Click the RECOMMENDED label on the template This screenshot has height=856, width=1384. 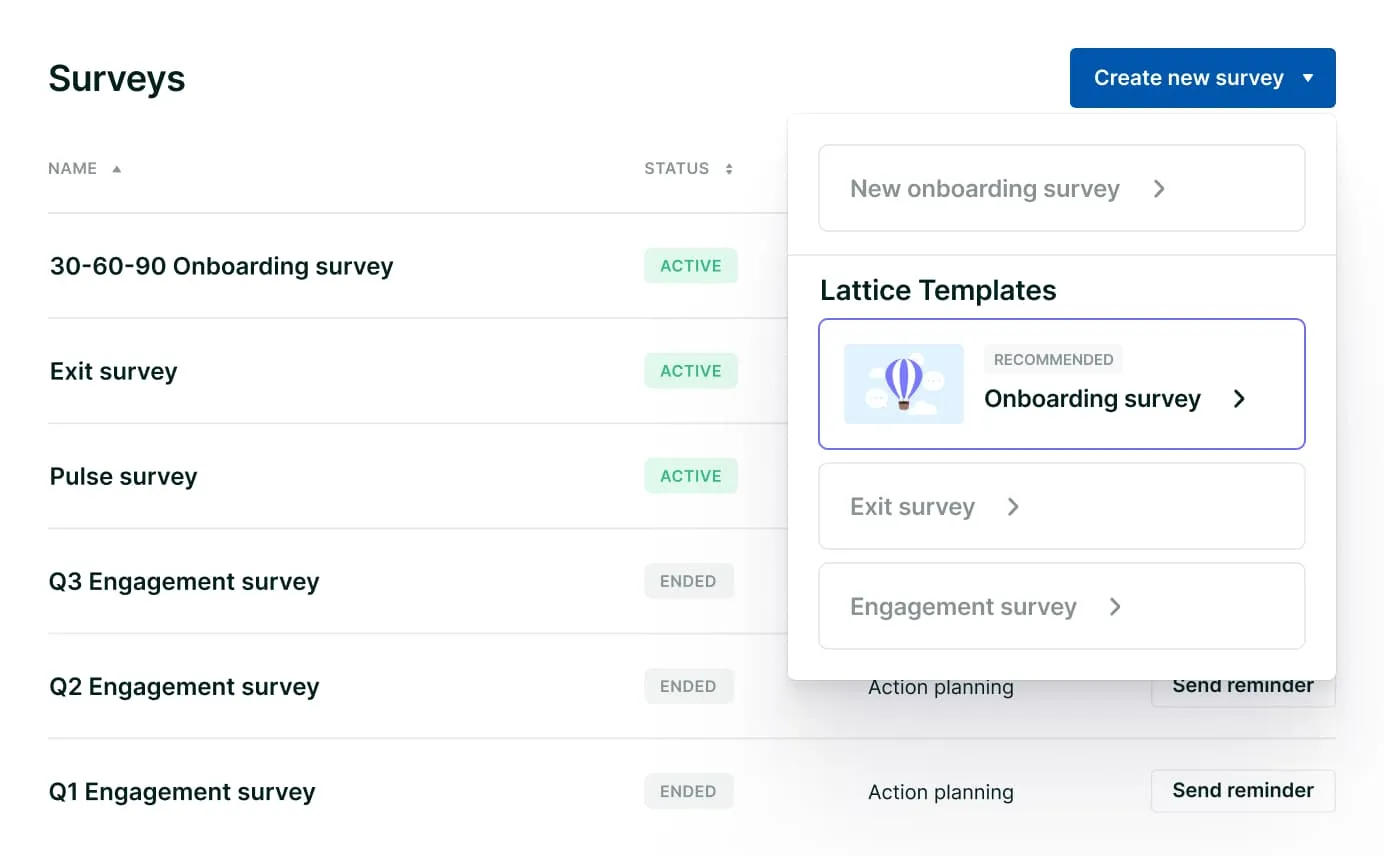coord(1053,359)
